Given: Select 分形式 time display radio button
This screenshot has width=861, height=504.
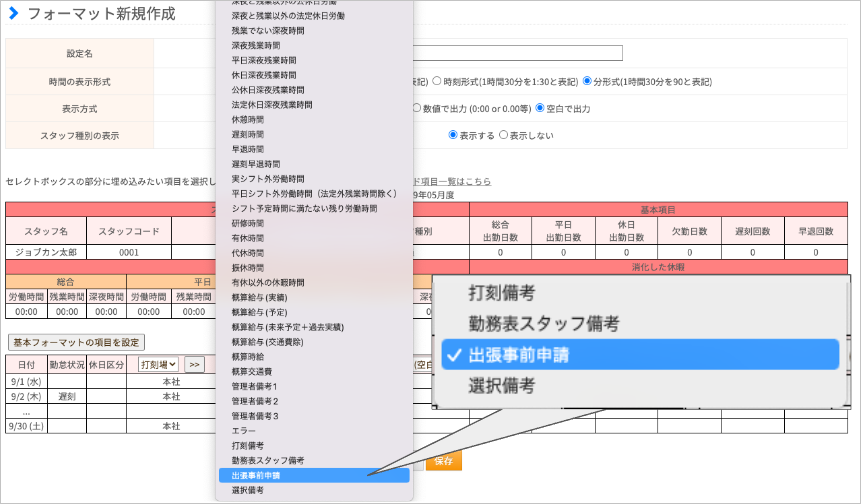Looking at the screenshot, I should pos(587,81).
